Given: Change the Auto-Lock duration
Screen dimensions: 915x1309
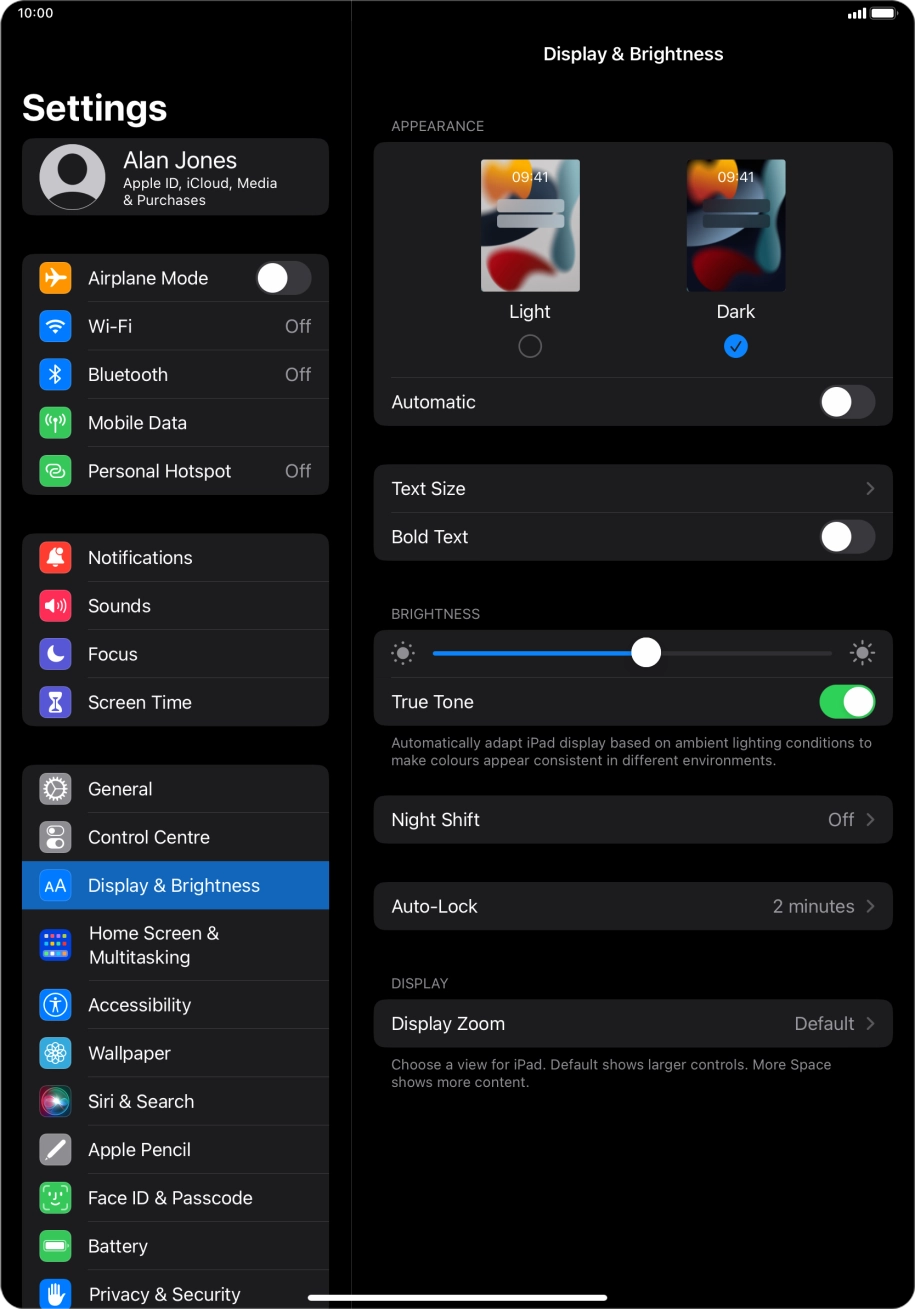Looking at the screenshot, I should click(633, 906).
